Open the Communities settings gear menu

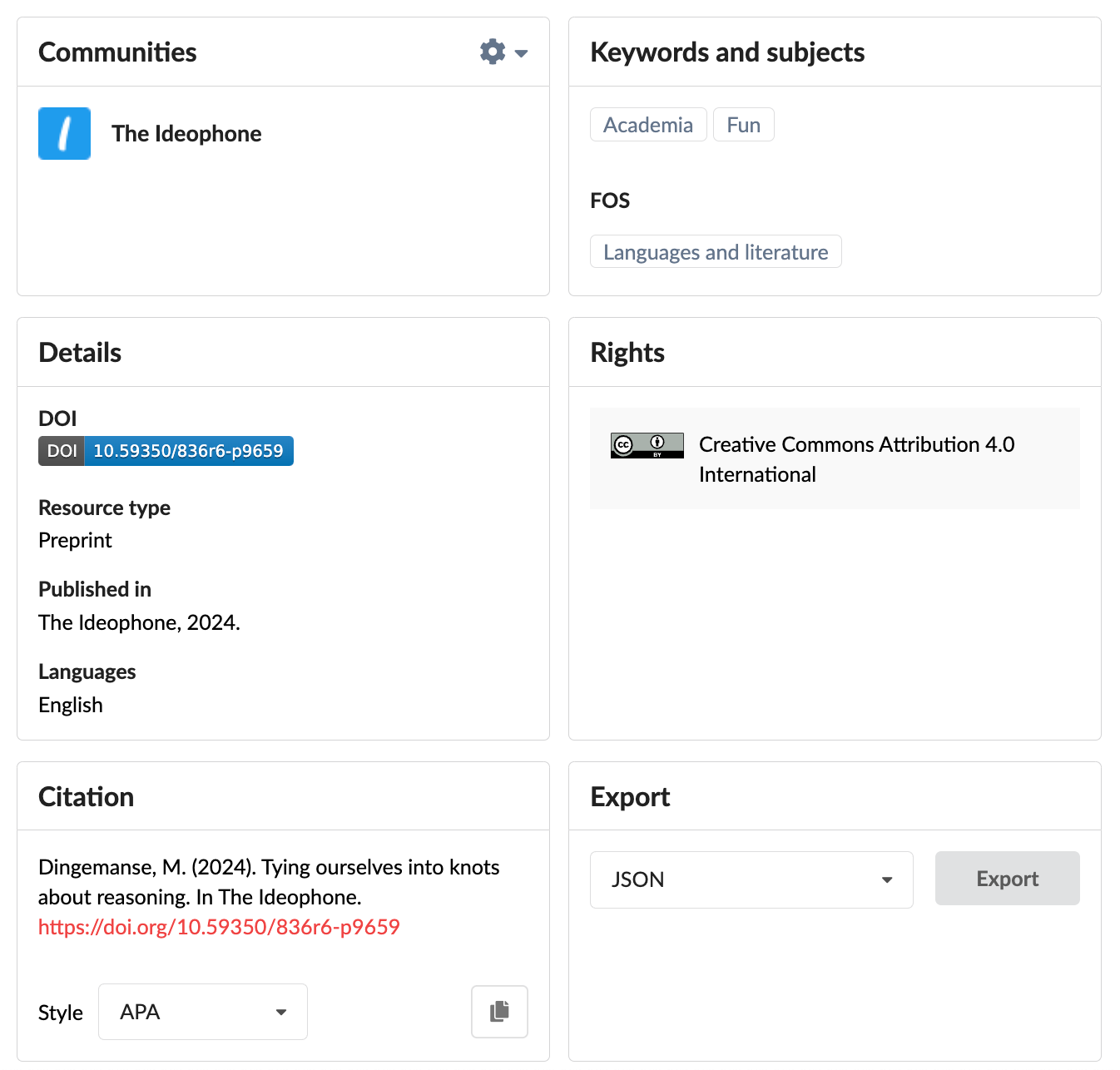[x=493, y=52]
